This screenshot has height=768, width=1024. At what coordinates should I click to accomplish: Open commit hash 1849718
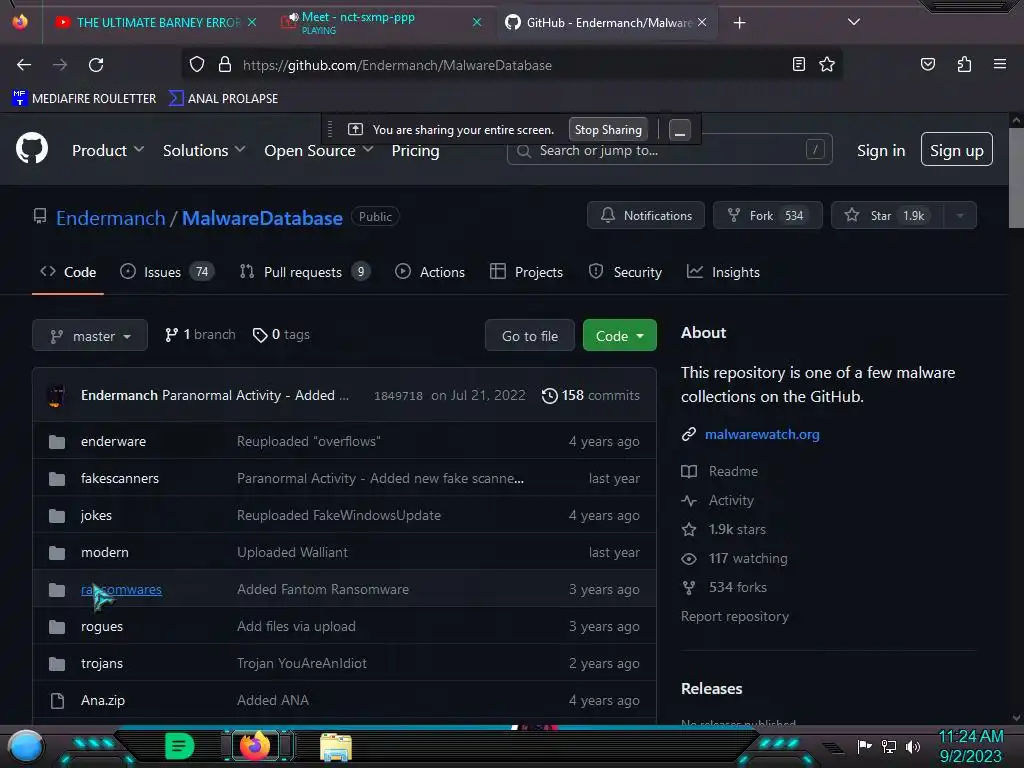(x=398, y=396)
